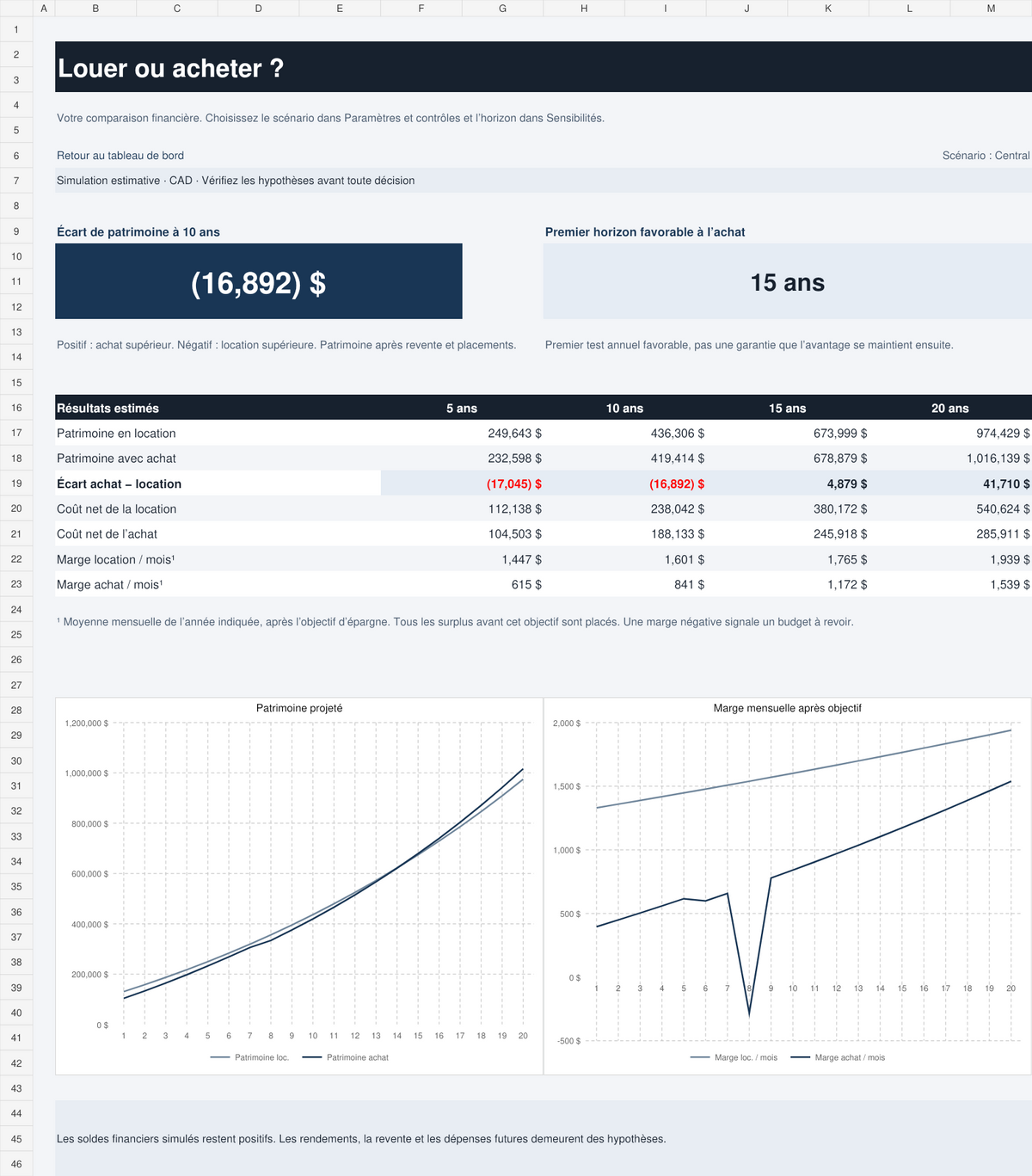The height and width of the screenshot is (1176, 1032).
Task: Select row 45 header
Action: (16, 1139)
